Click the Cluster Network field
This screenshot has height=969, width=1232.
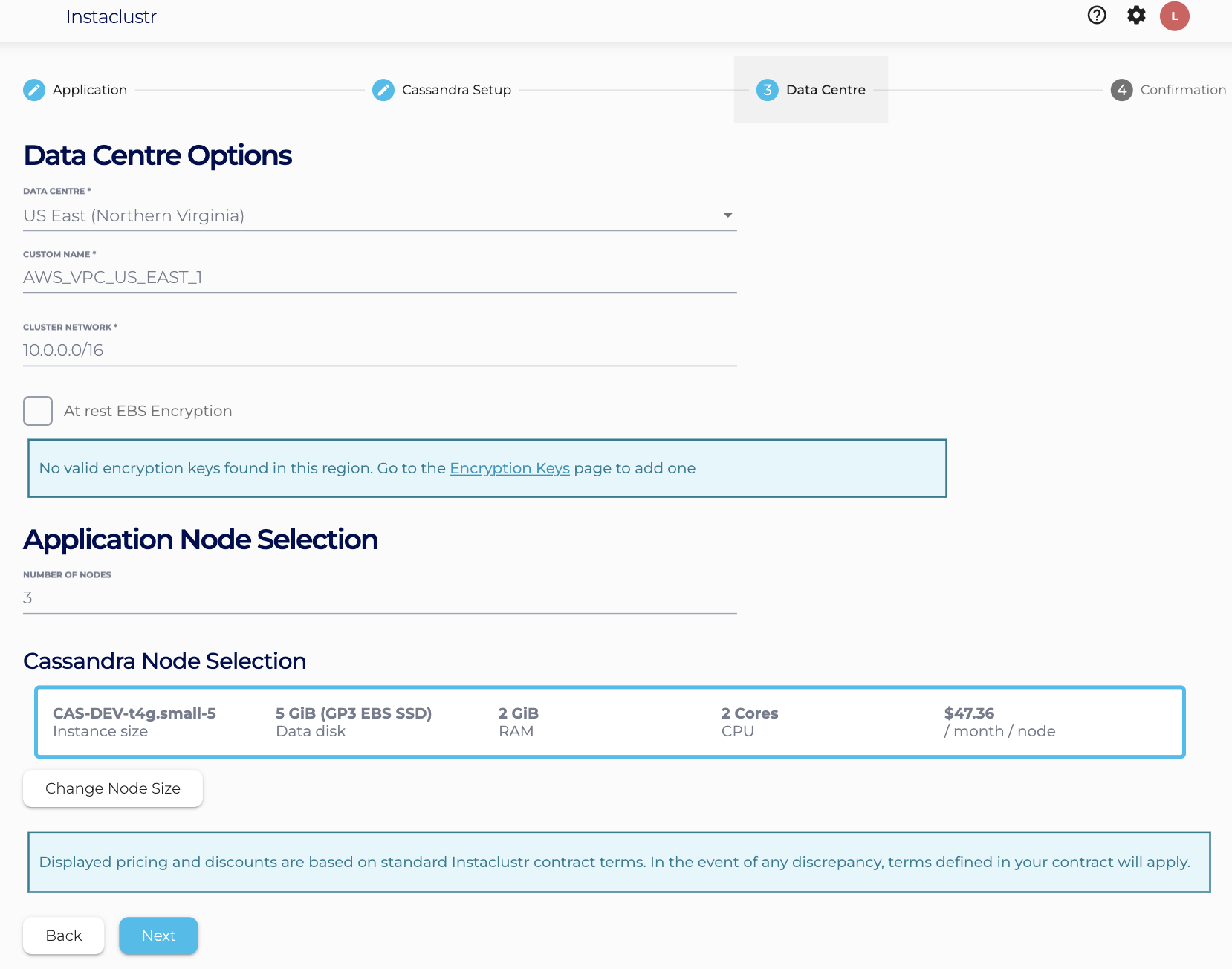pyautogui.click(x=379, y=350)
